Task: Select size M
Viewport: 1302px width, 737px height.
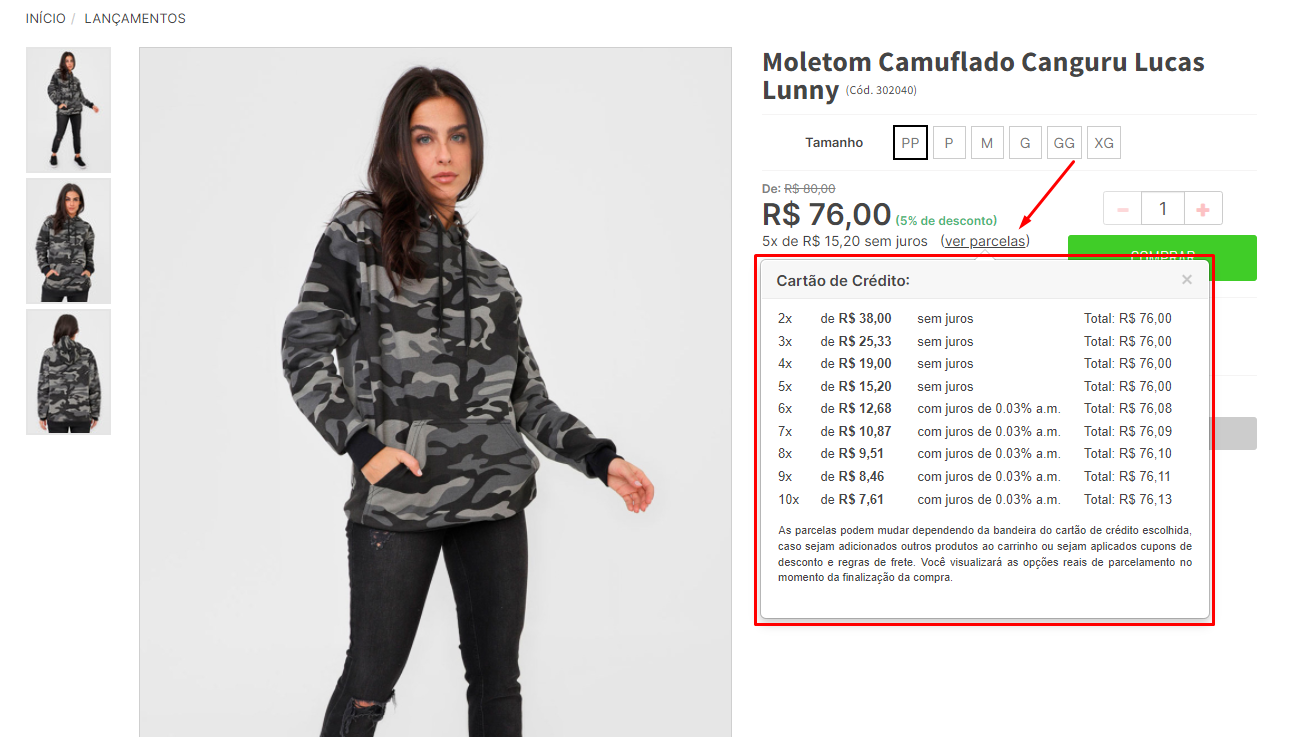Action: click(987, 143)
